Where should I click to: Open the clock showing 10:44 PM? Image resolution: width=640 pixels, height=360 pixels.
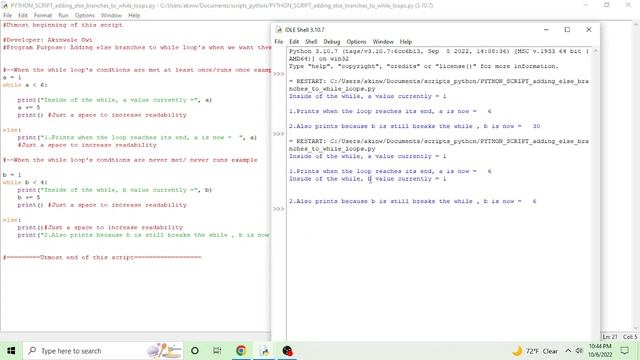click(600, 351)
